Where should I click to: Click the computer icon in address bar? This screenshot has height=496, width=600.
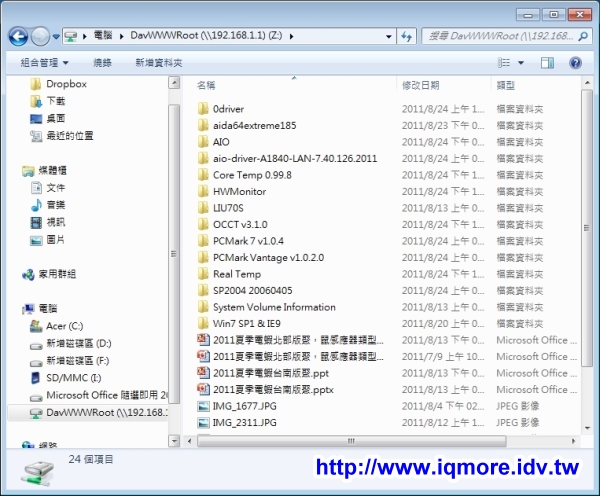point(71,36)
